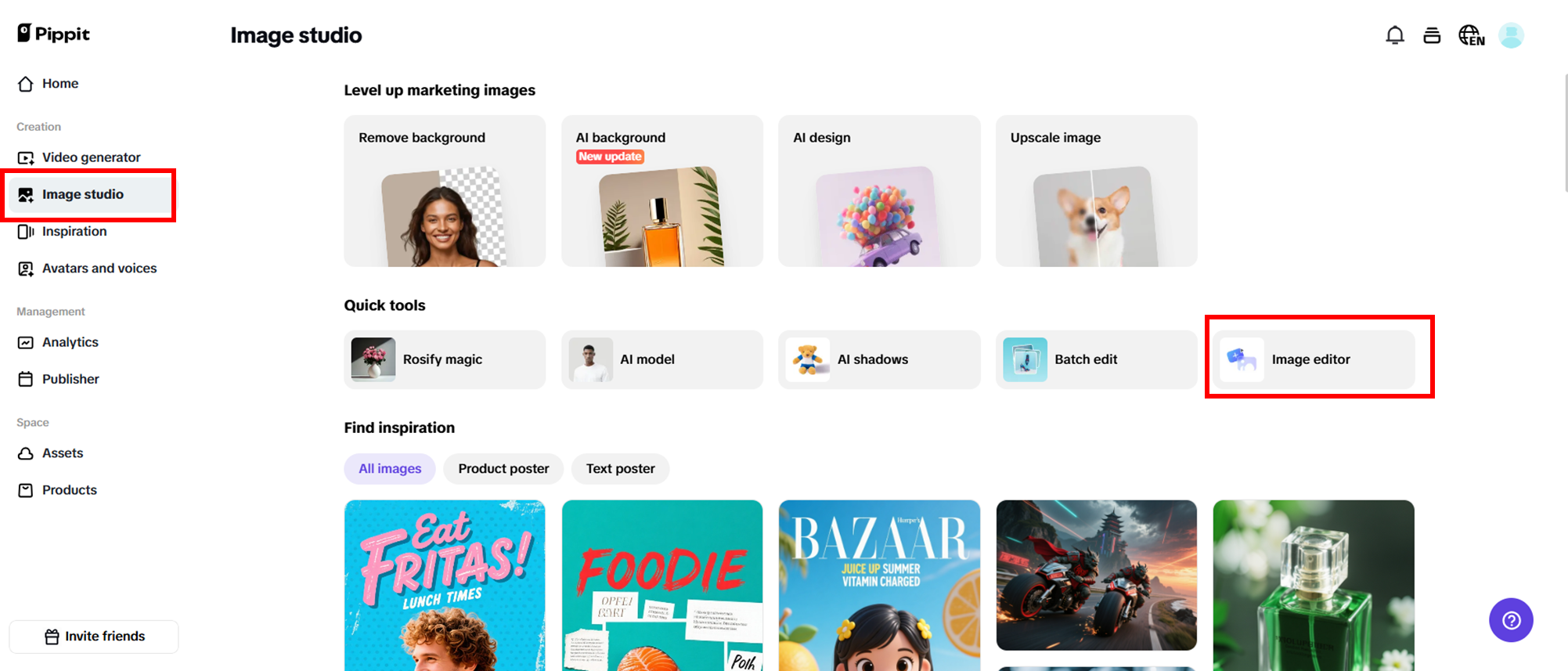Click the Pippit logo

point(53,33)
